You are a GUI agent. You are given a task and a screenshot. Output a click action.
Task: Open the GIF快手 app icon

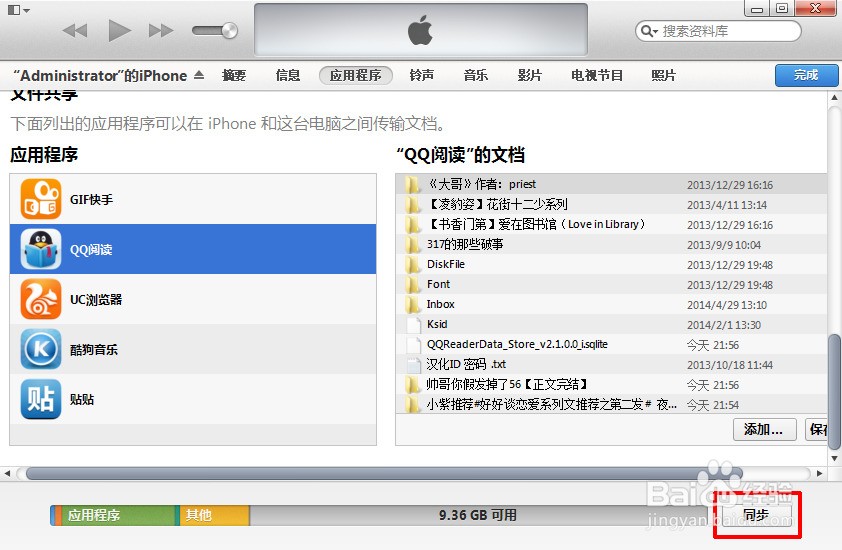tap(41, 199)
